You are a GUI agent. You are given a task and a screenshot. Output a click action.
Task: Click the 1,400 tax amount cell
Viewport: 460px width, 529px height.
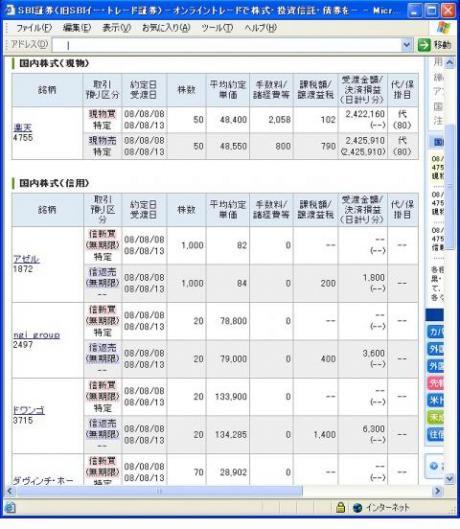tap(315, 435)
